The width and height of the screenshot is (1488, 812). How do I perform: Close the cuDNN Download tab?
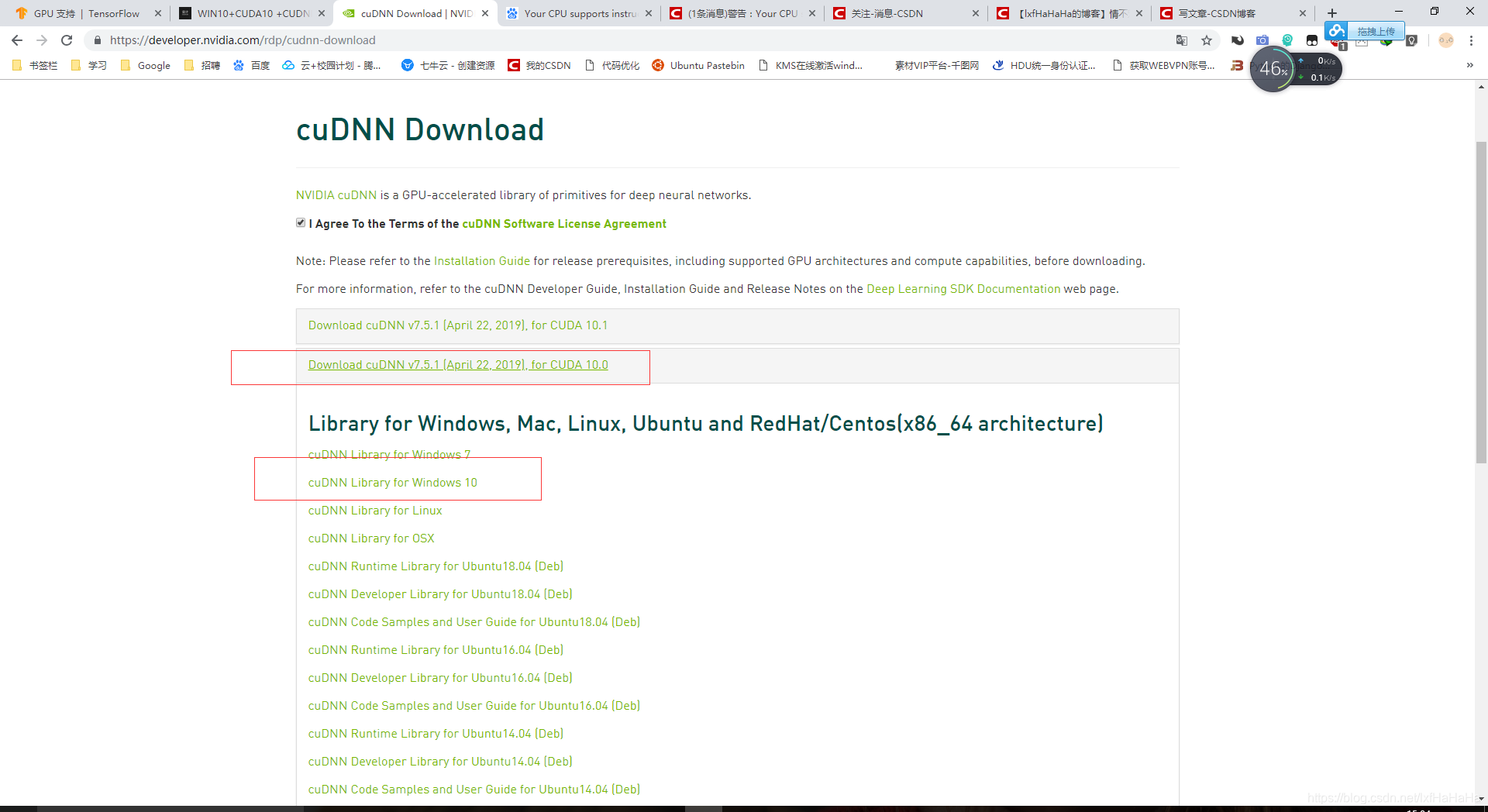point(485,13)
